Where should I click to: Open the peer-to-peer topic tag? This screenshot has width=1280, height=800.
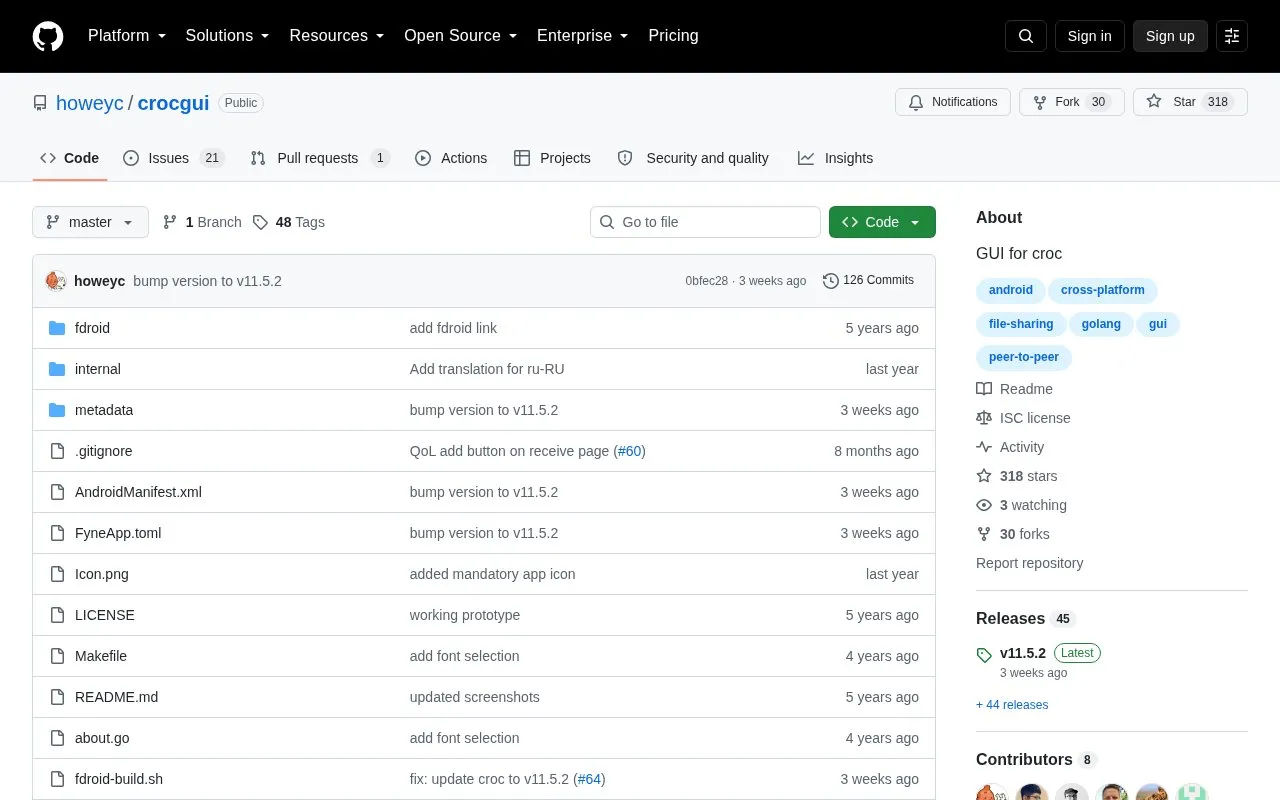coord(1024,357)
